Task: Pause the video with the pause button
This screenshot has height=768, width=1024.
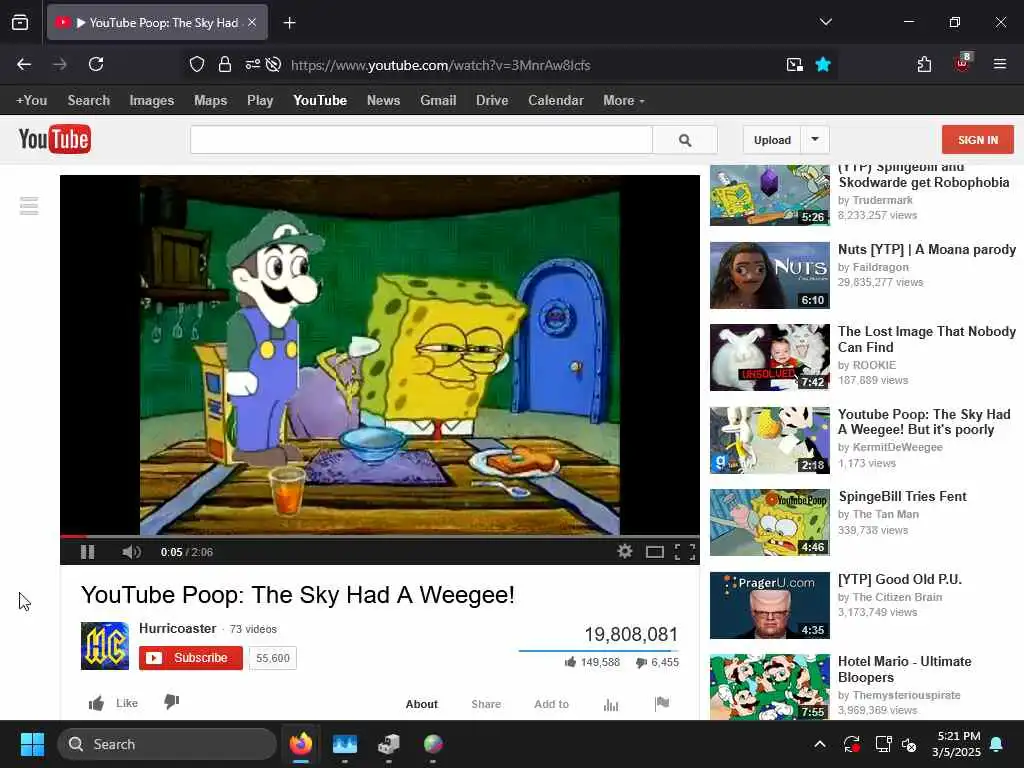Action: (x=88, y=552)
